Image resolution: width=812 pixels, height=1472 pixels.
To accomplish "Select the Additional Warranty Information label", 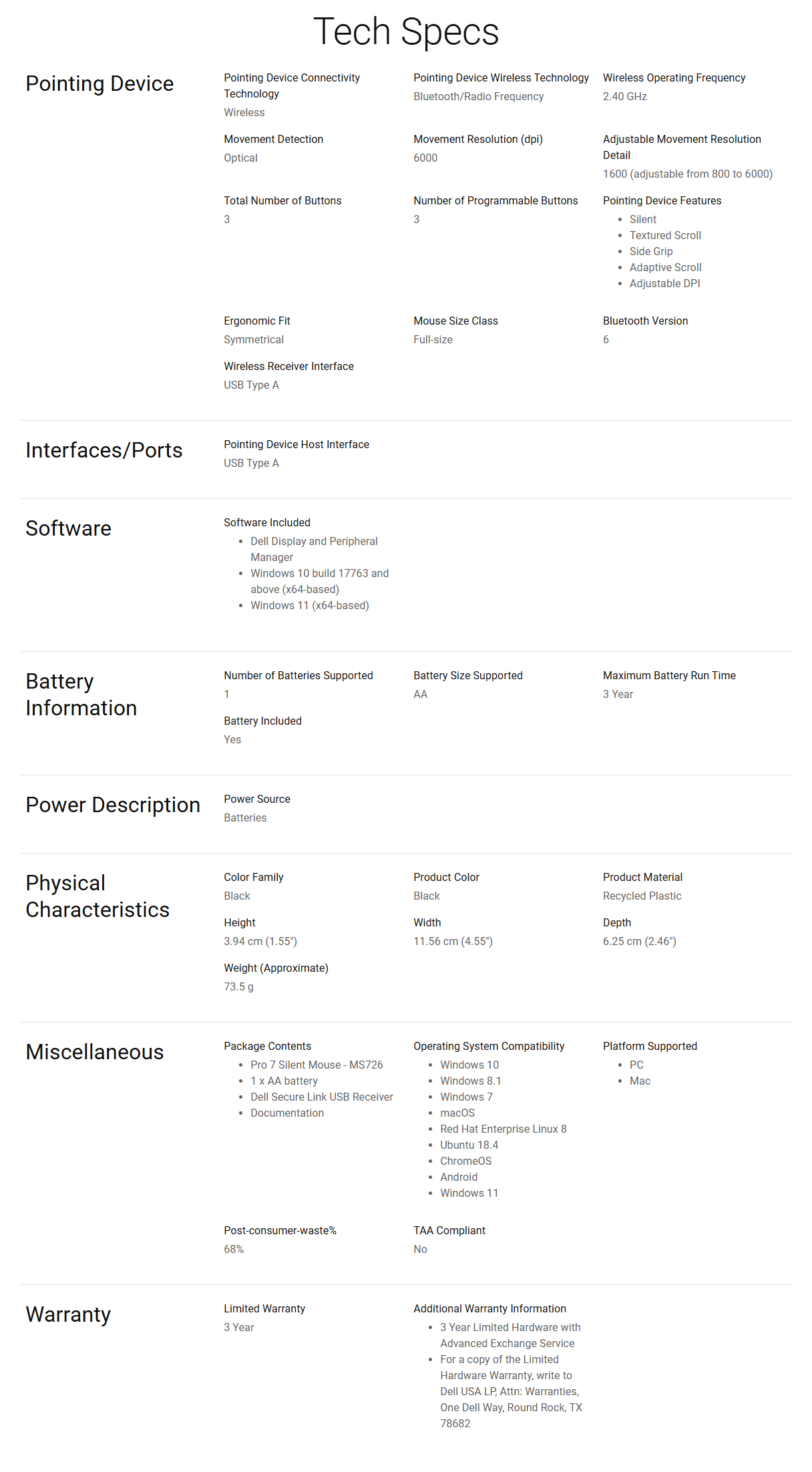I will point(489,1308).
